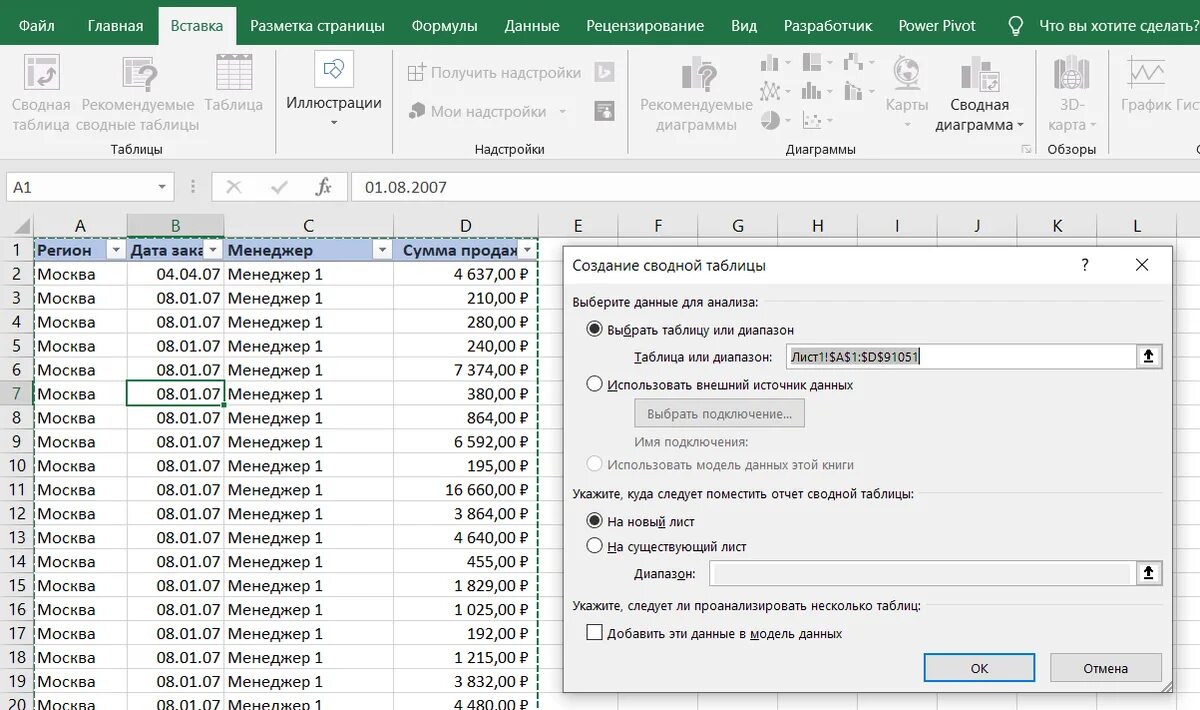This screenshot has height=710, width=1200.
Task: Insert a combo chart icon
Action: coord(855,92)
